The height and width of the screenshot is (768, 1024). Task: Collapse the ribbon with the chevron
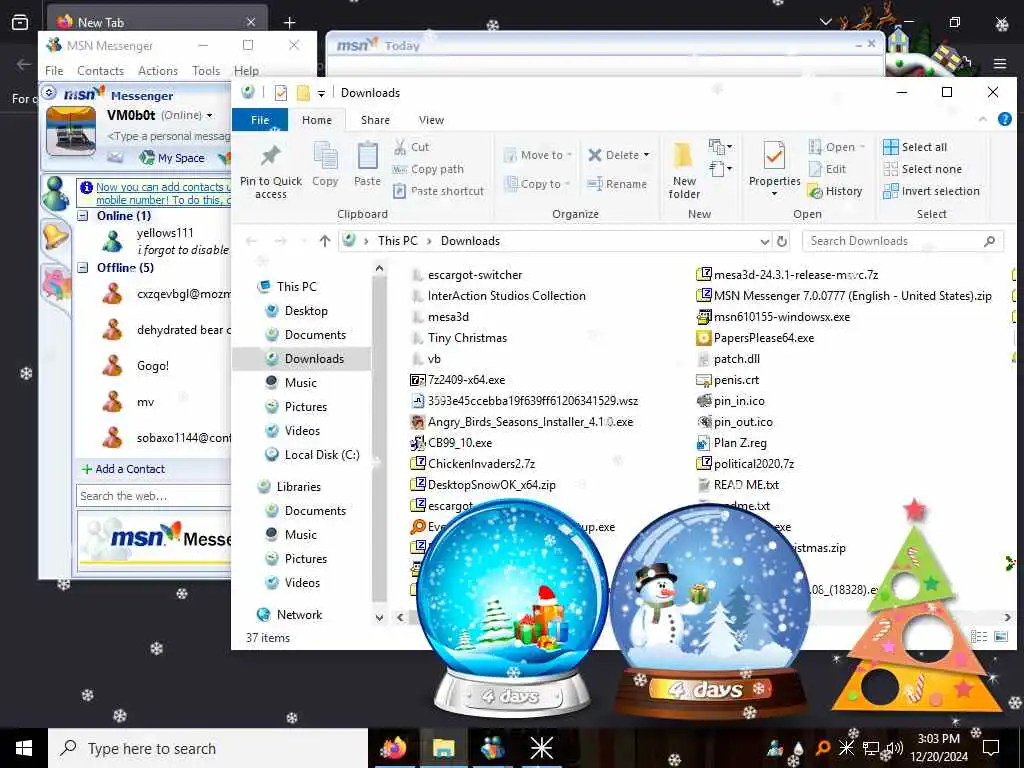pyautogui.click(x=982, y=120)
